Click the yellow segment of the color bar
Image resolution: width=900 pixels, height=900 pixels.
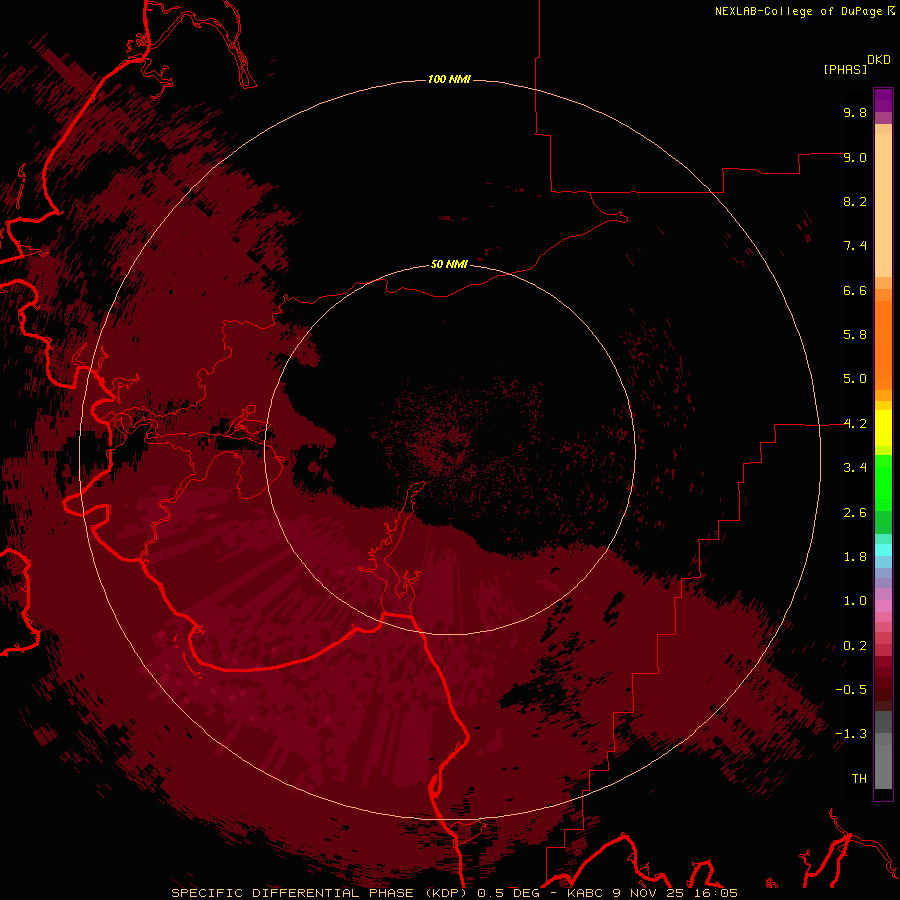[x=883, y=427]
